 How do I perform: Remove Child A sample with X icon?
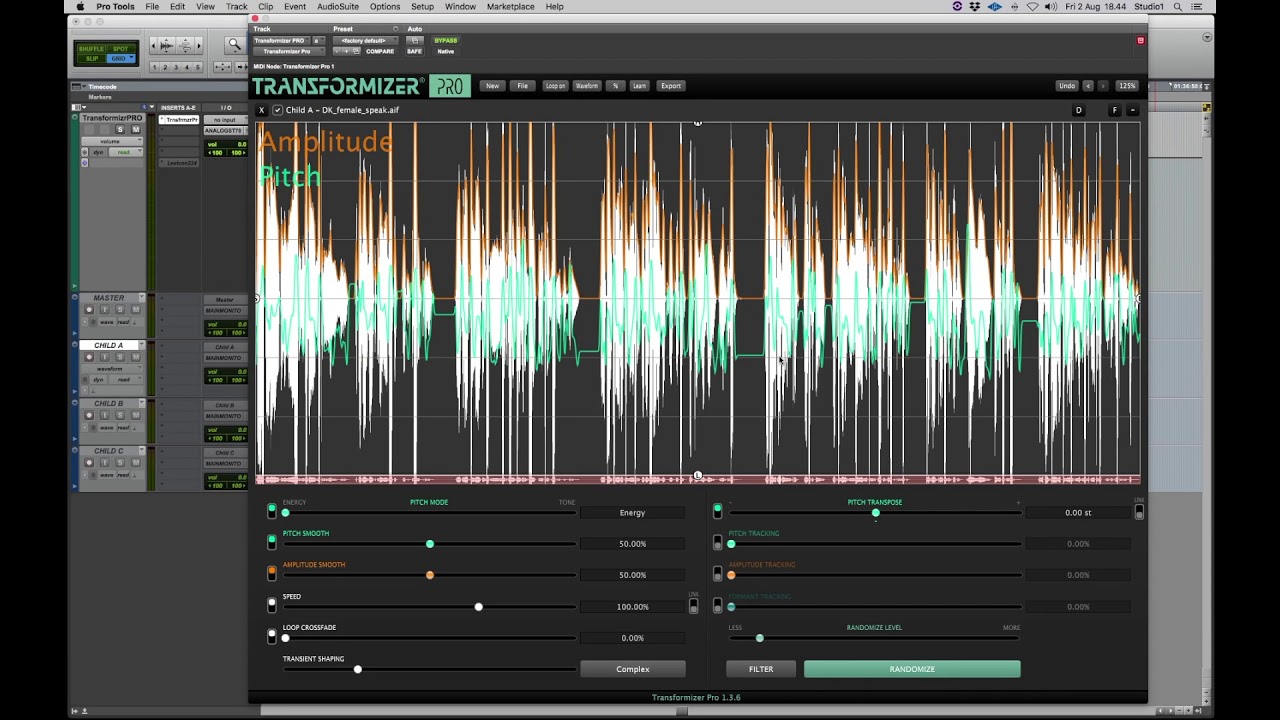pos(262,110)
